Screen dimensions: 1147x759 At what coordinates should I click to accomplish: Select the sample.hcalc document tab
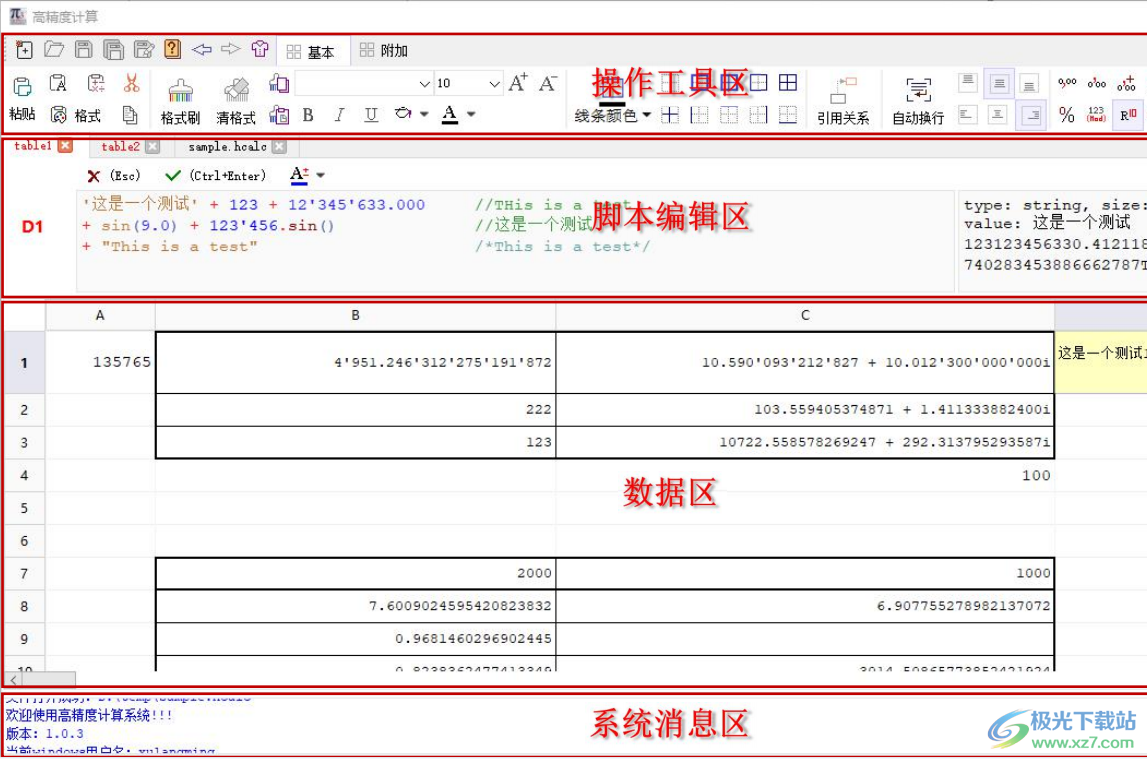click(227, 146)
